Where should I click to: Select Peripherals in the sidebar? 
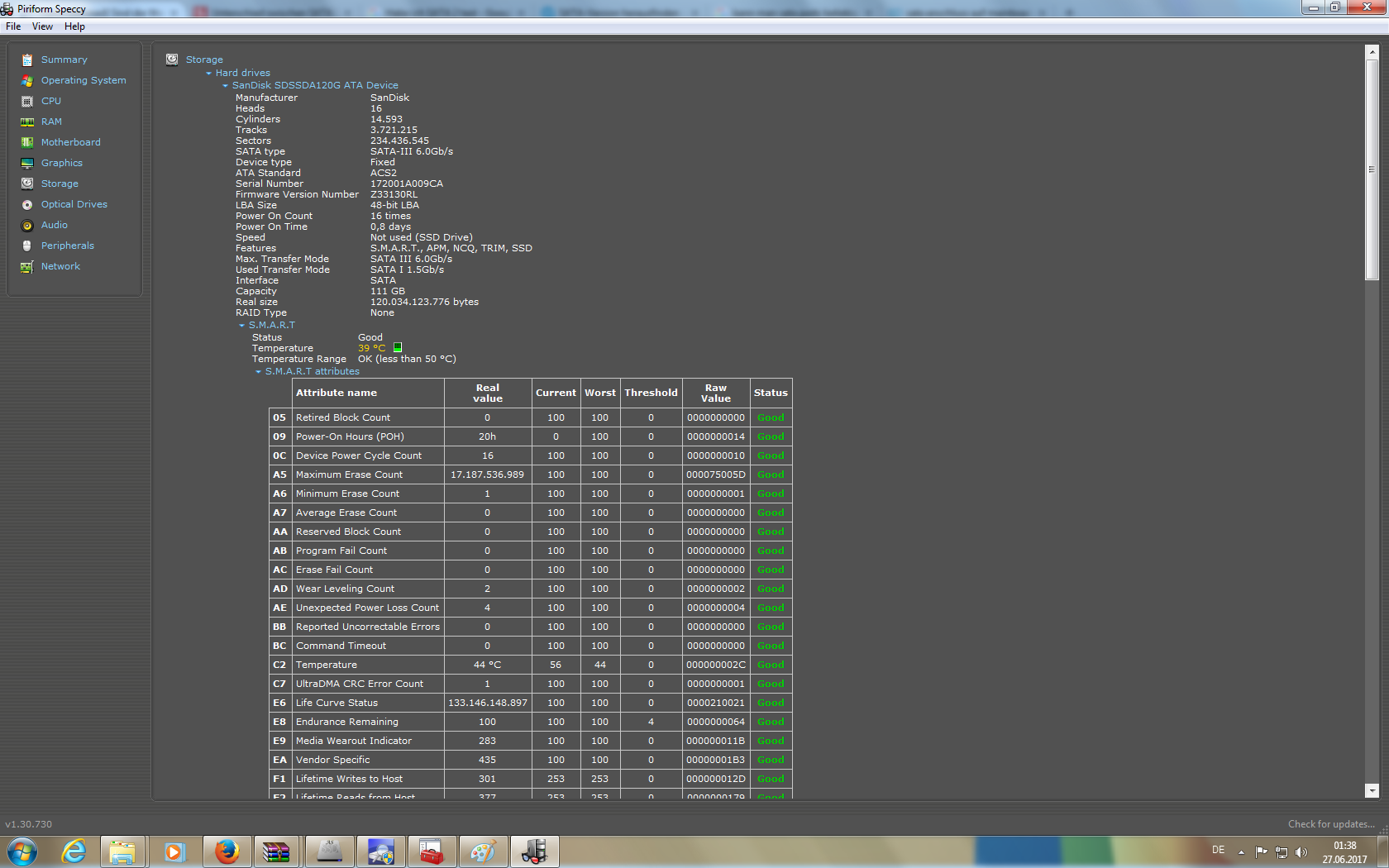(68, 246)
